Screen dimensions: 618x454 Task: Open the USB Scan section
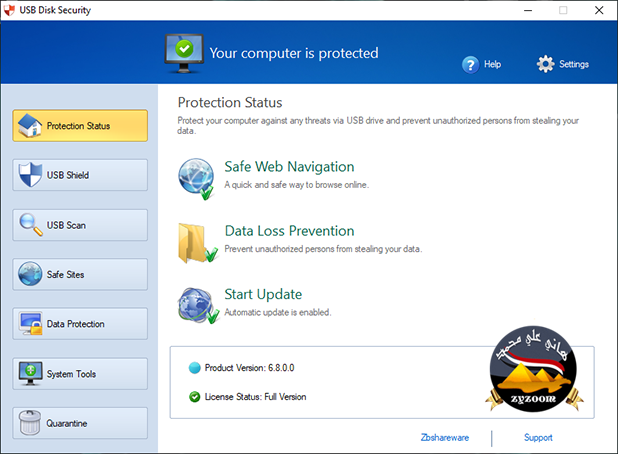80,225
